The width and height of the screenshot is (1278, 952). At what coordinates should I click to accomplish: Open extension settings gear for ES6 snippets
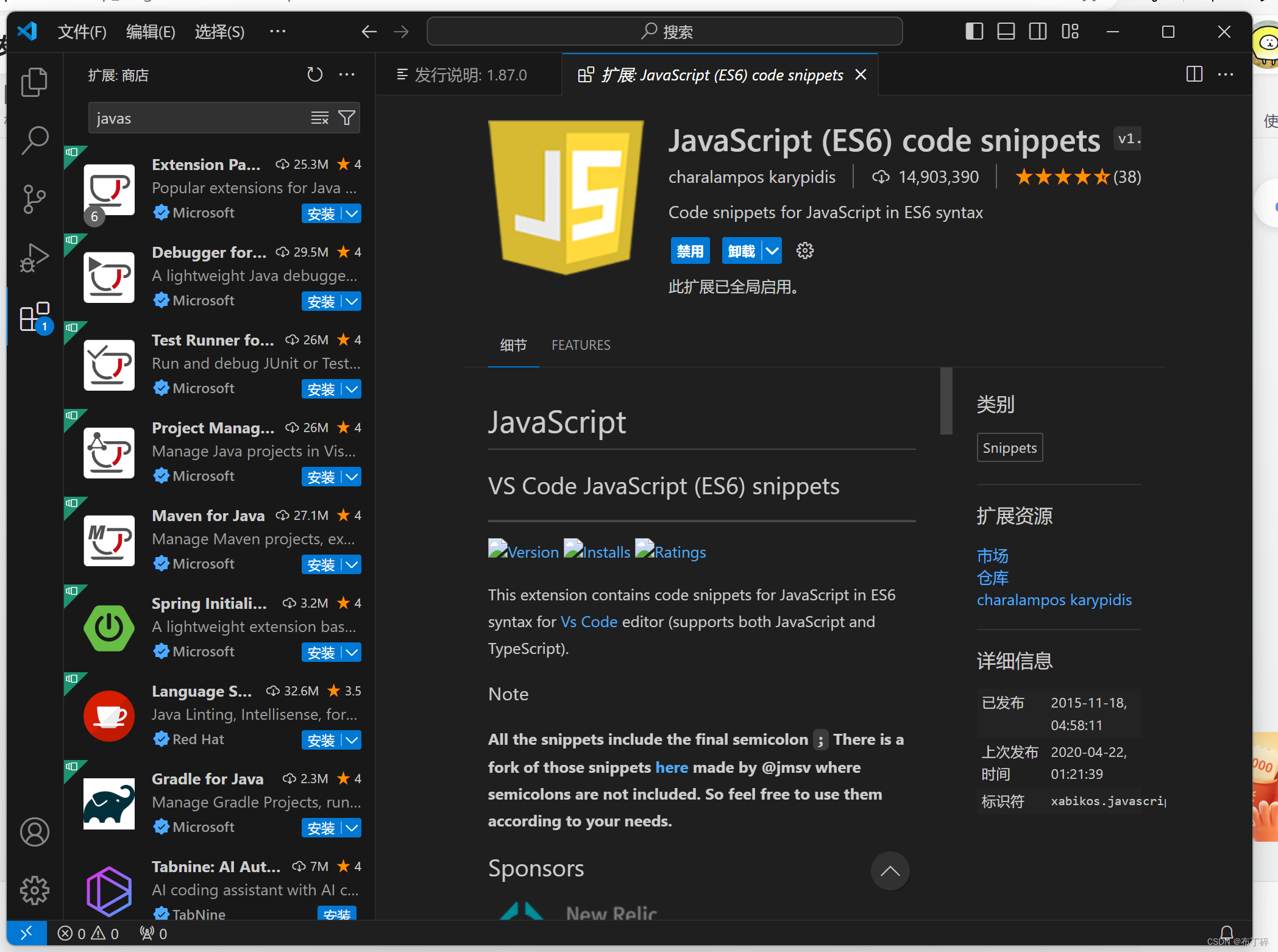804,250
